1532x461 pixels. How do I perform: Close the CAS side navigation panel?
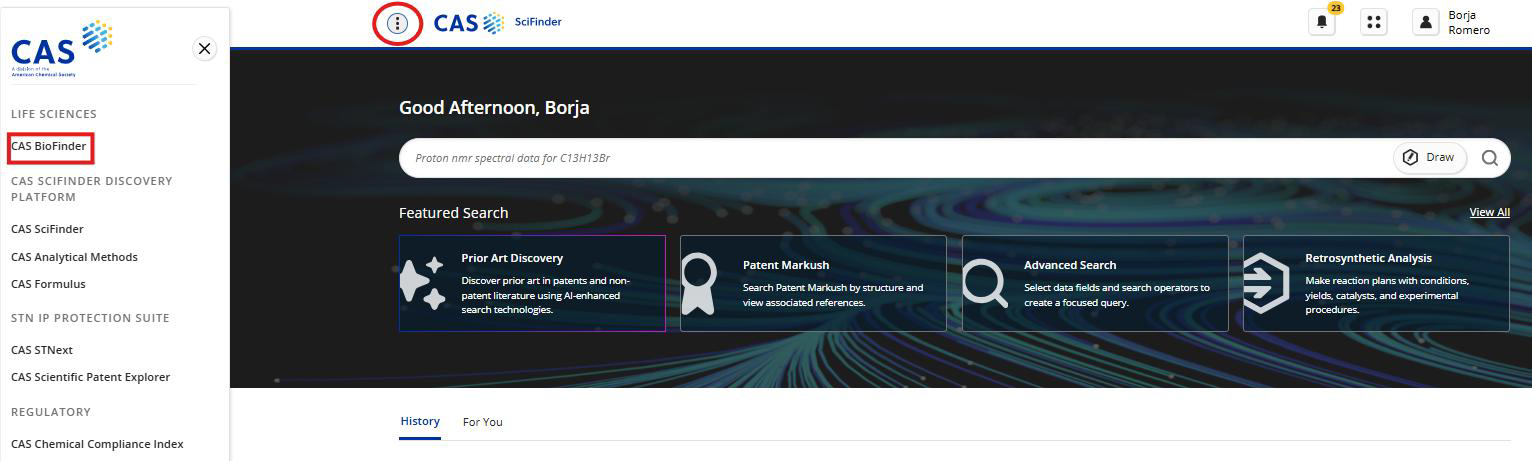pyautogui.click(x=204, y=49)
